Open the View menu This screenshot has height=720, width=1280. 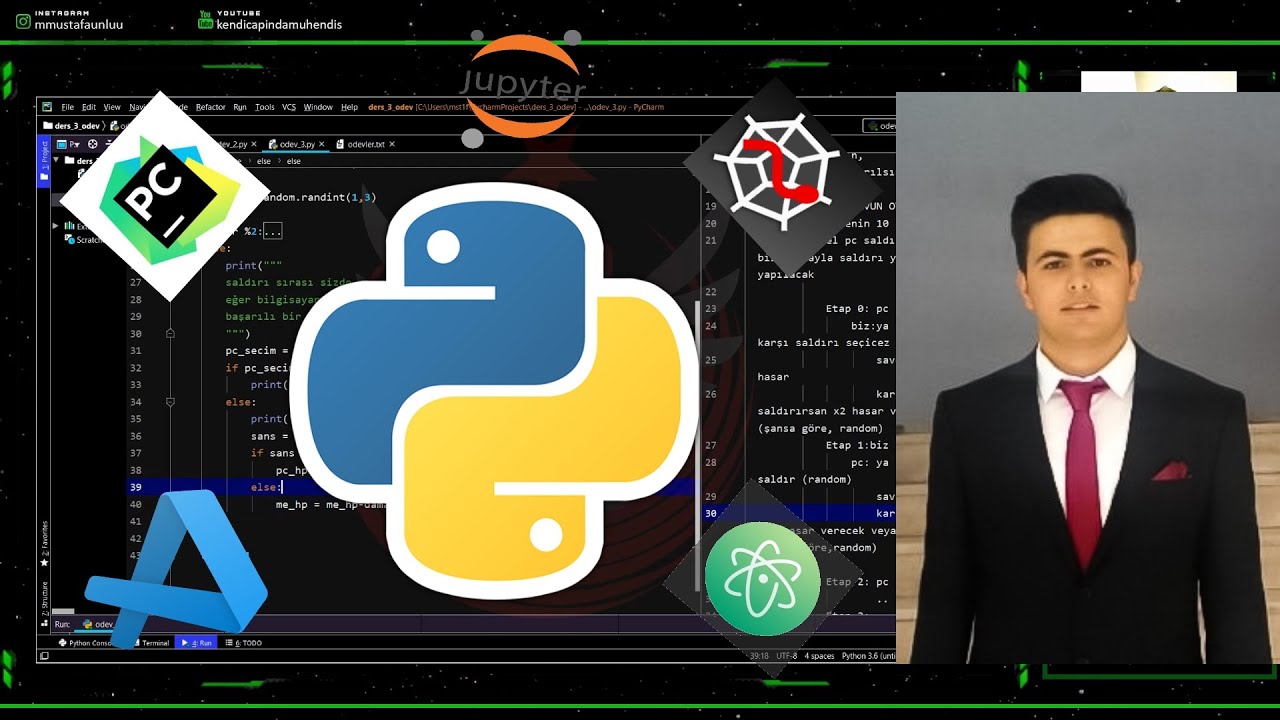click(x=112, y=107)
